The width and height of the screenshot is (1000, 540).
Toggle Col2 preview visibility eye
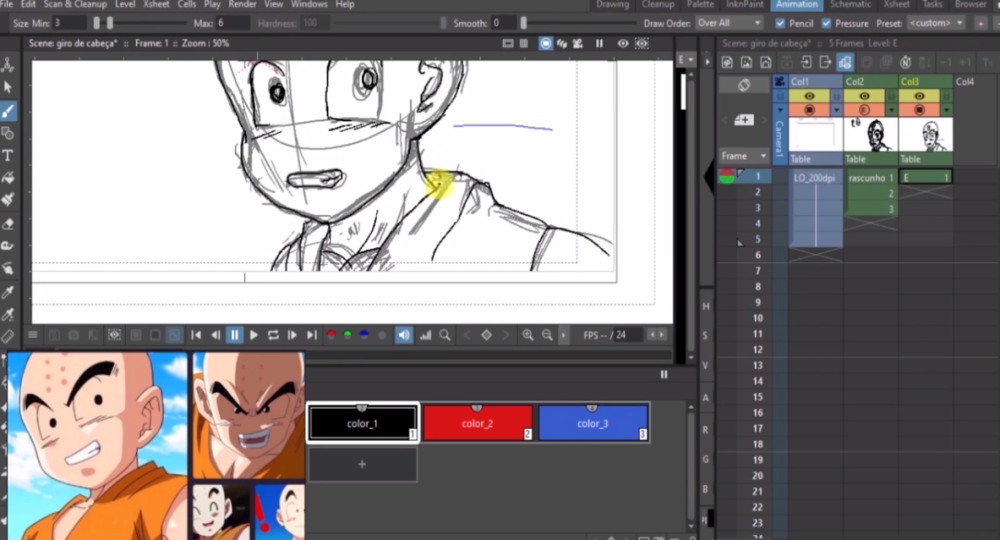point(866,96)
